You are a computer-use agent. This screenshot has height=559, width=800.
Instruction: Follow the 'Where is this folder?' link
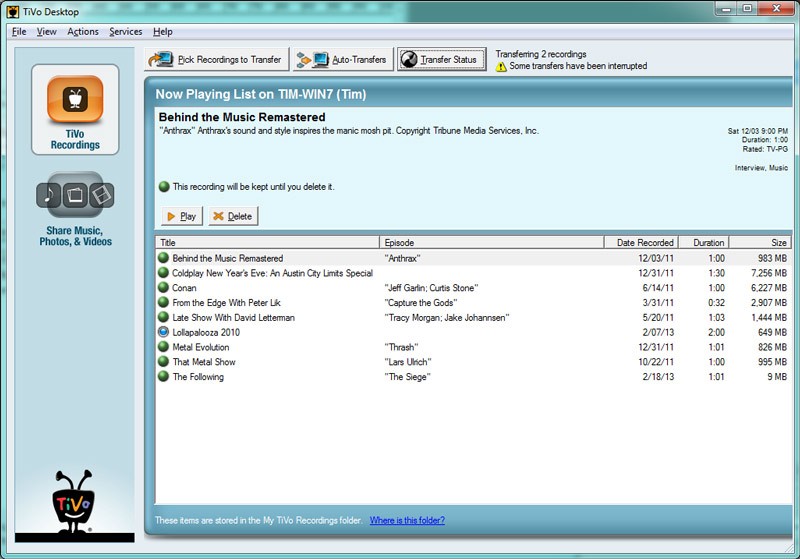coord(407,520)
